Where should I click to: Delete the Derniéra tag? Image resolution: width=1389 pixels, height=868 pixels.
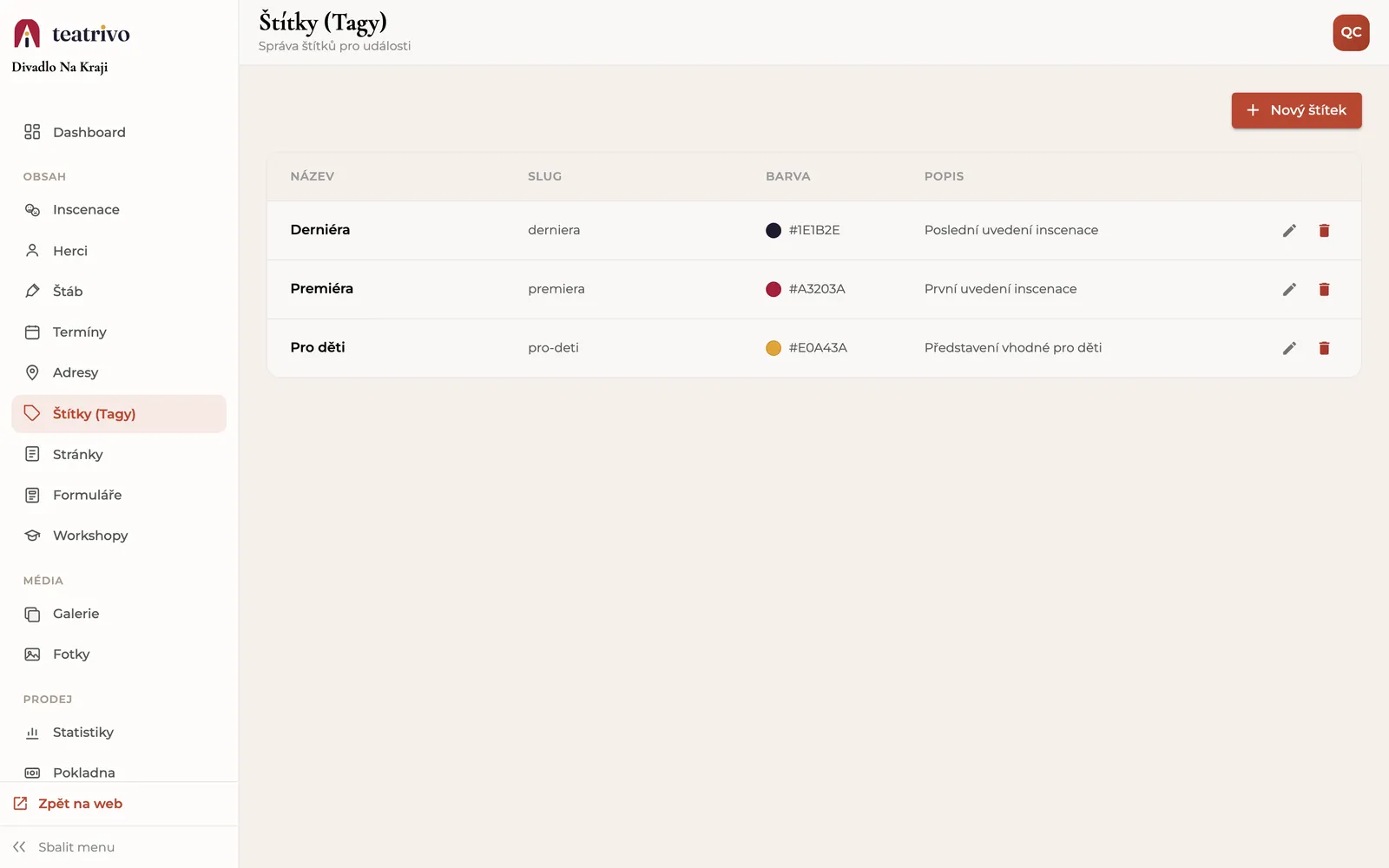click(1324, 230)
